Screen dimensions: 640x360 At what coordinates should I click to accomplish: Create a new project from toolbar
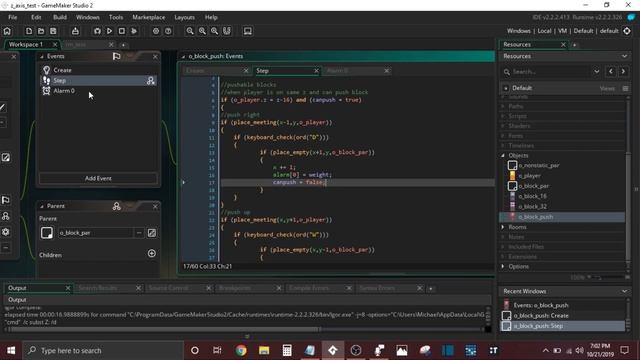pyautogui.click(x=29, y=31)
